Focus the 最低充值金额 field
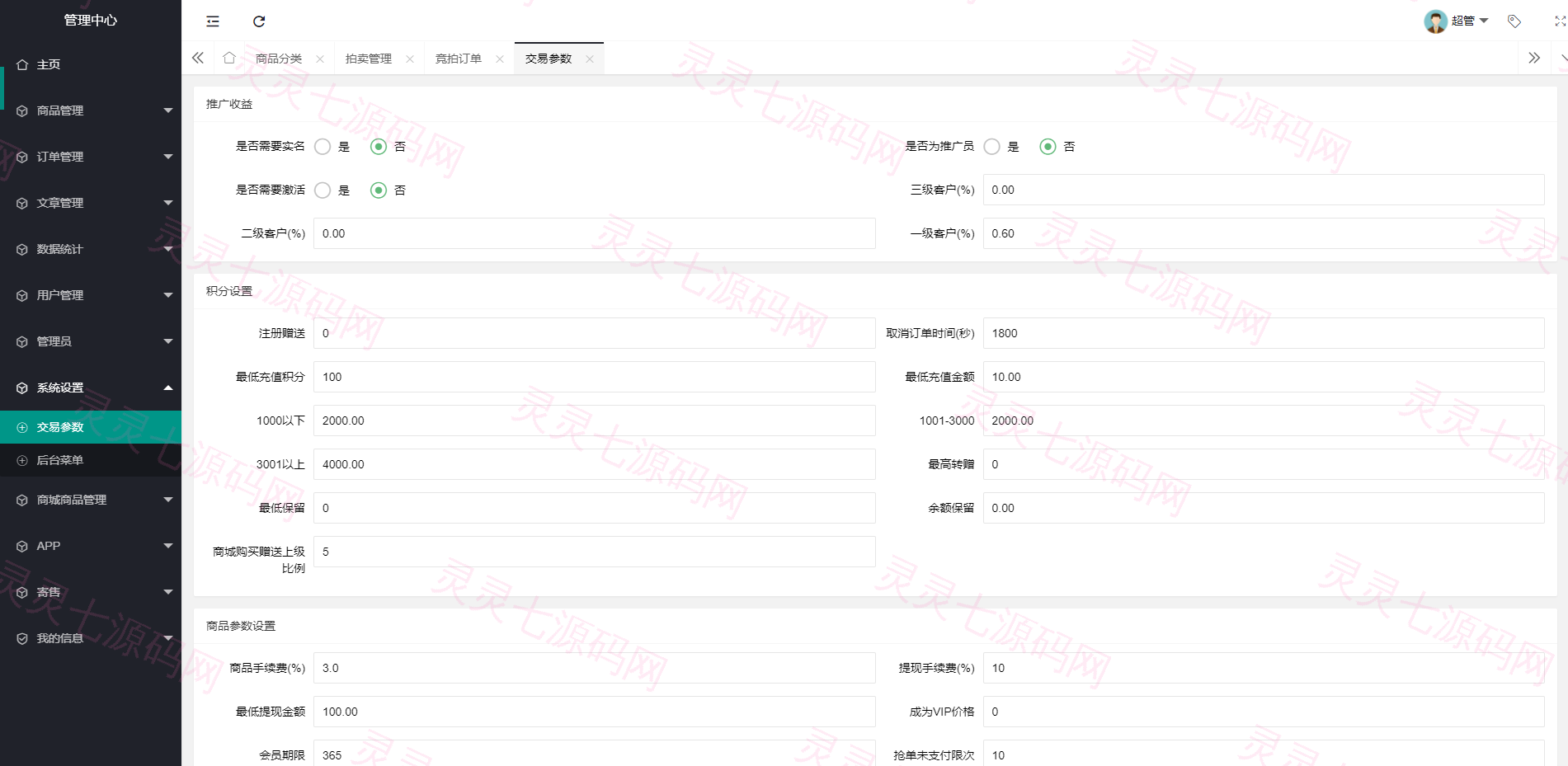The height and width of the screenshot is (766, 1568). click(1264, 377)
